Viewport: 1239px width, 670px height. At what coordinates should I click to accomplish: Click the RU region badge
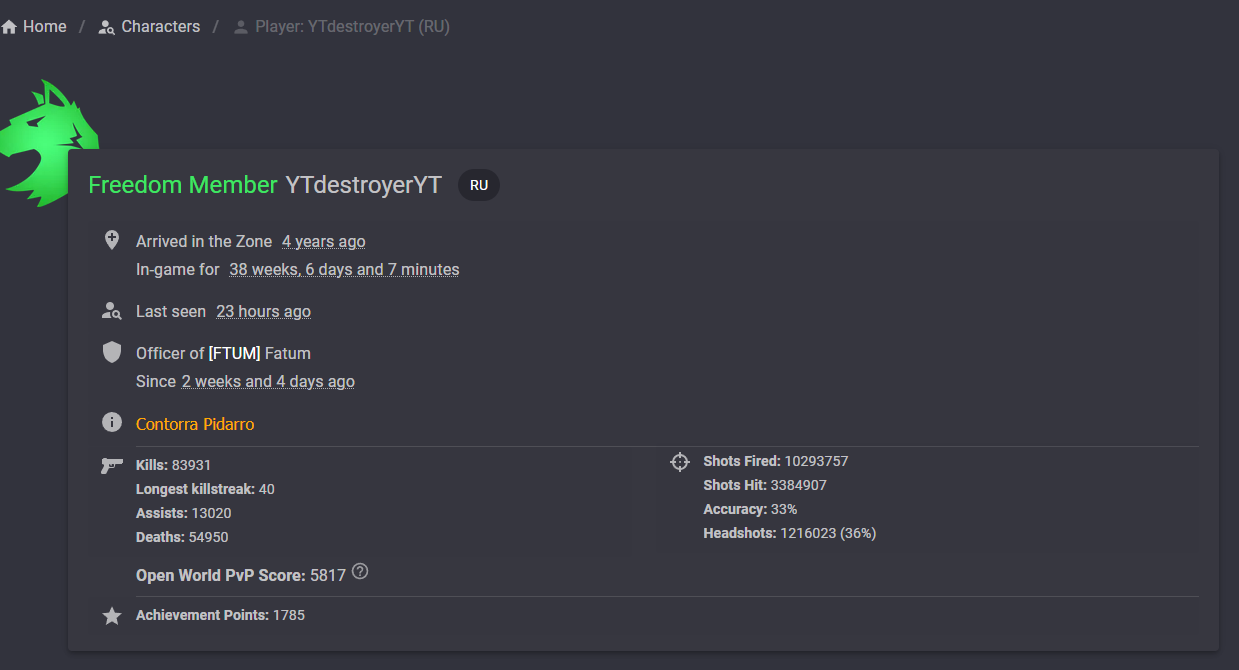tap(479, 185)
